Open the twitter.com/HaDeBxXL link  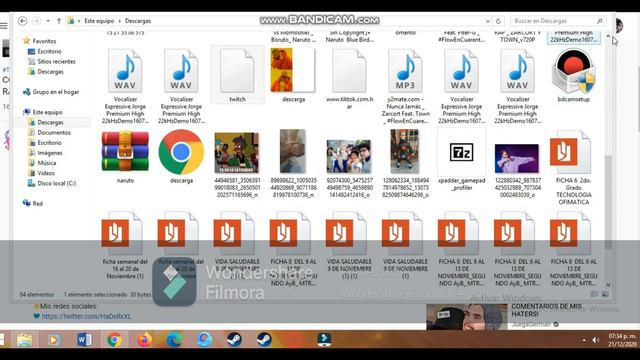tap(86, 316)
